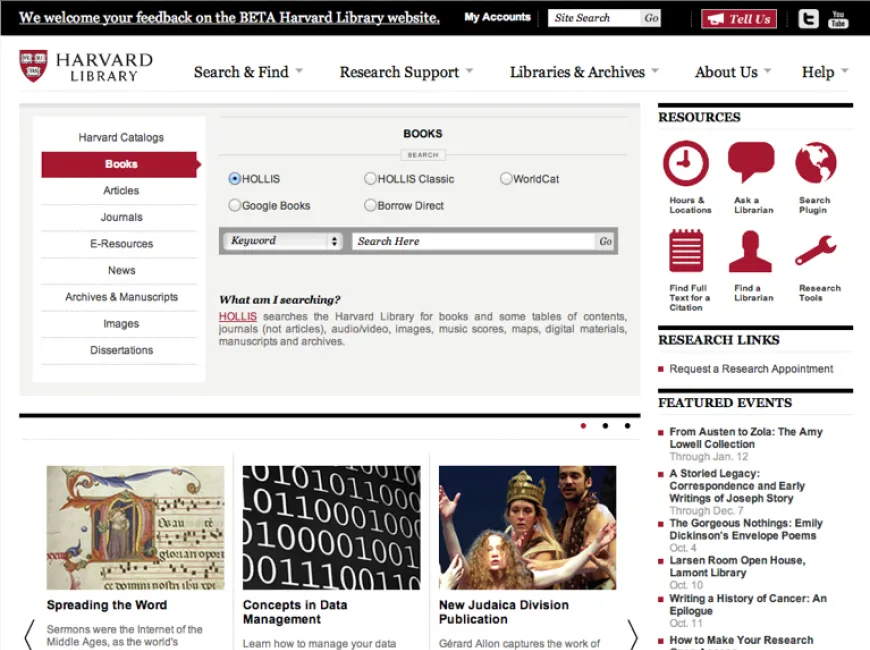870x650 pixels.
Task: Expand the Search & Find menu
Action: coord(248,72)
